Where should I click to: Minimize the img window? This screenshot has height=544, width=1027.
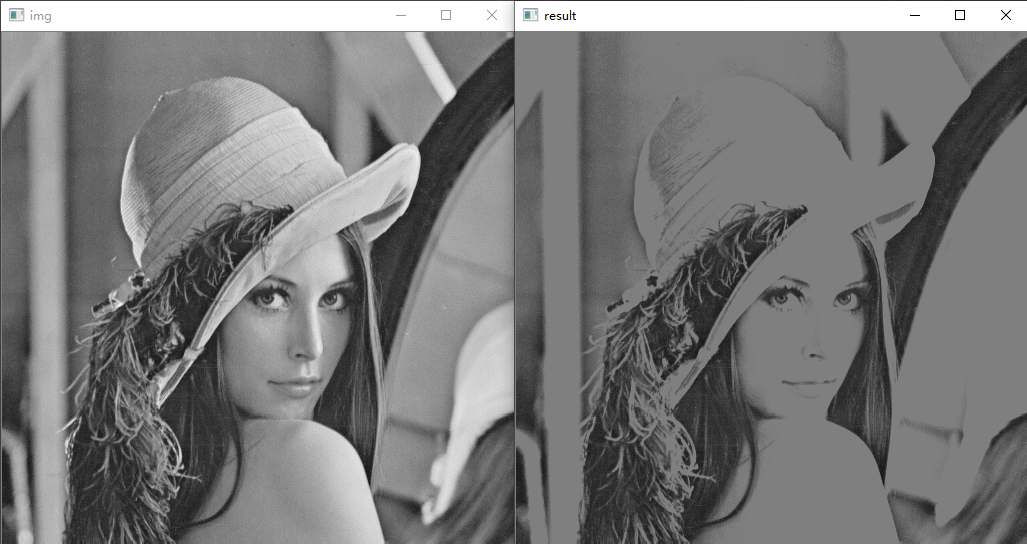401,15
